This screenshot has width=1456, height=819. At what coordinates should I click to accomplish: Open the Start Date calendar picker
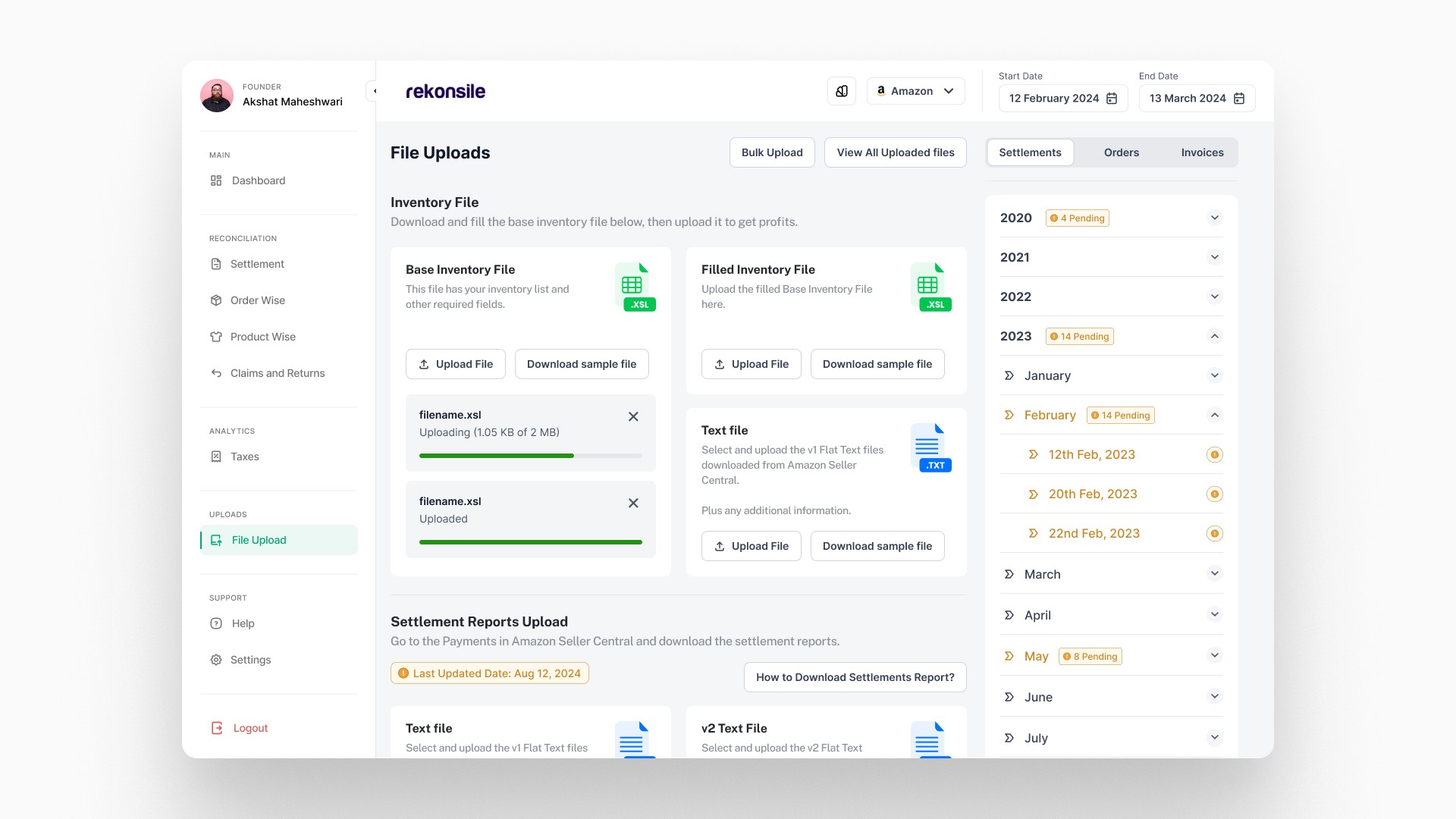[x=1112, y=99]
